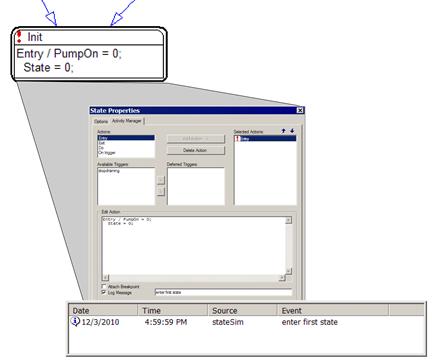The height and width of the screenshot is (362, 432).
Task: Select Entry in the Actions list
Action: 126,138
